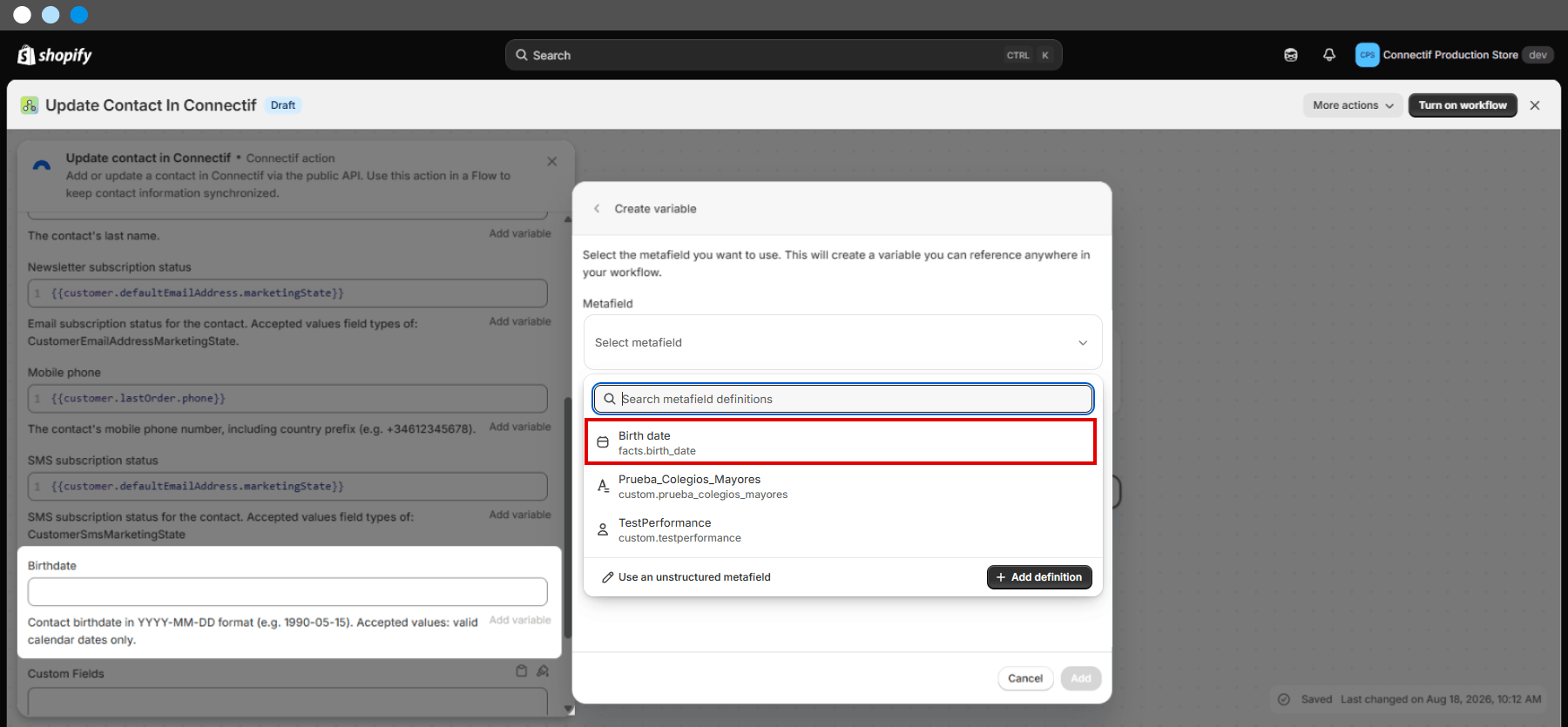Screen dimensions: 1568x727
Task: Go back from Create variable
Action: tap(597, 209)
